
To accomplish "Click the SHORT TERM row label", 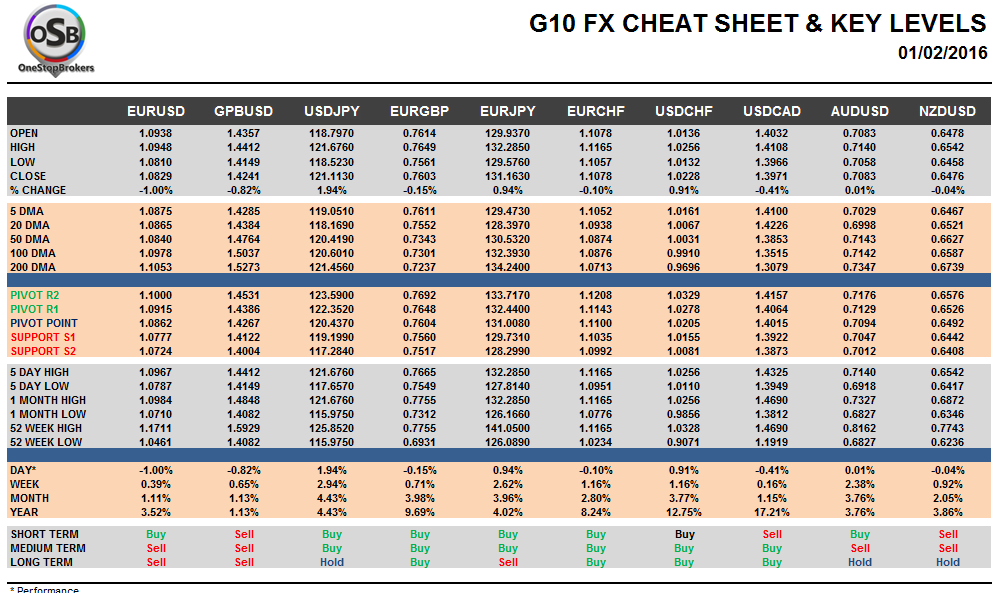I will 44,535.
